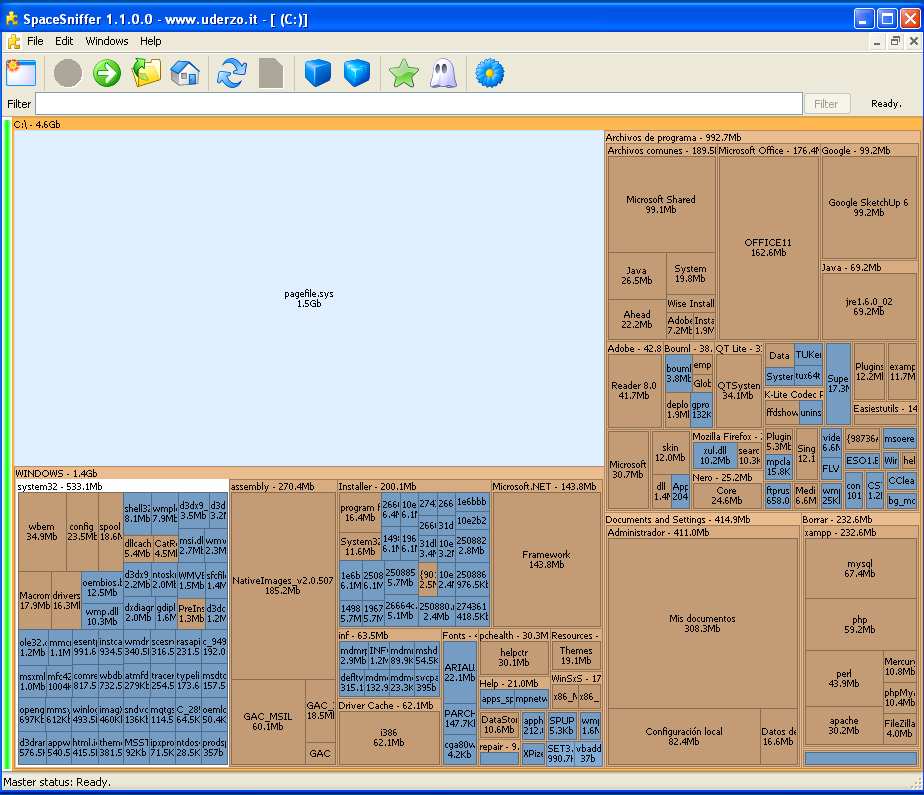Click the light blue cube icon
Screen dimensions: 924x795
(357, 73)
